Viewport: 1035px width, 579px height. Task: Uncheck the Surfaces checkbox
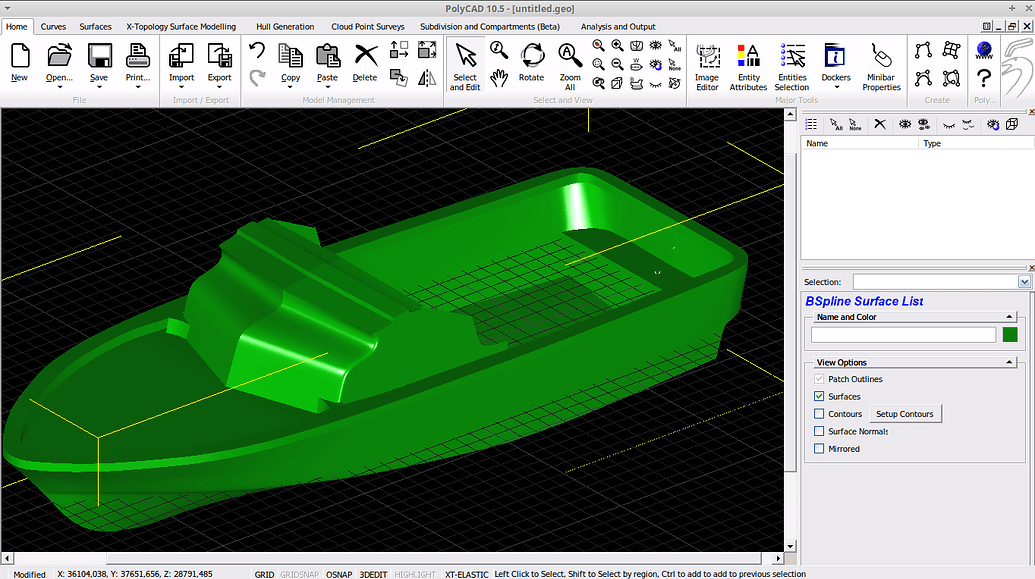(819, 396)
